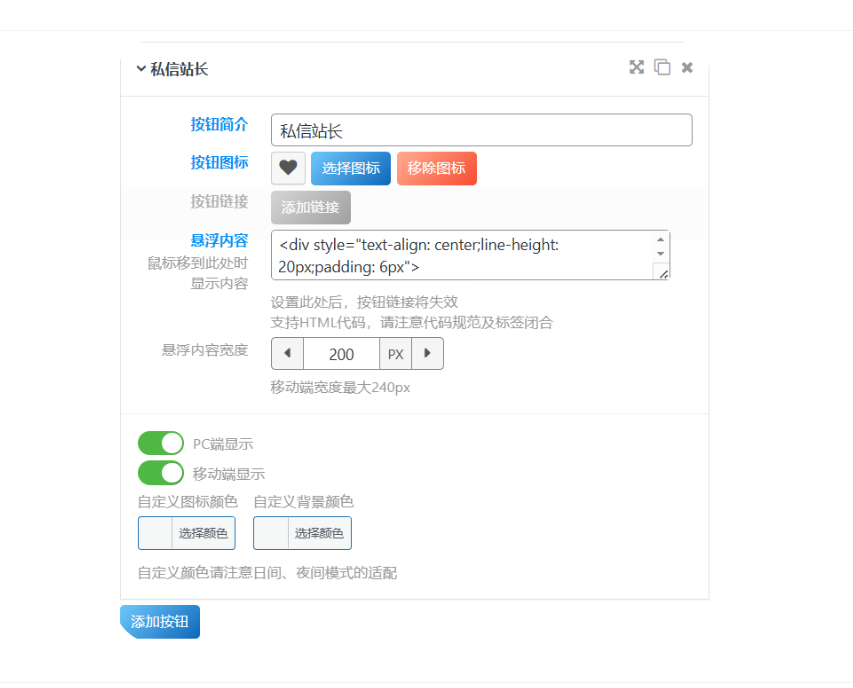Viewport: 853px width, 688px height.
Task: Click the move/fullscreen arrows icon in the panel header
Action: [x=636, y=67]
